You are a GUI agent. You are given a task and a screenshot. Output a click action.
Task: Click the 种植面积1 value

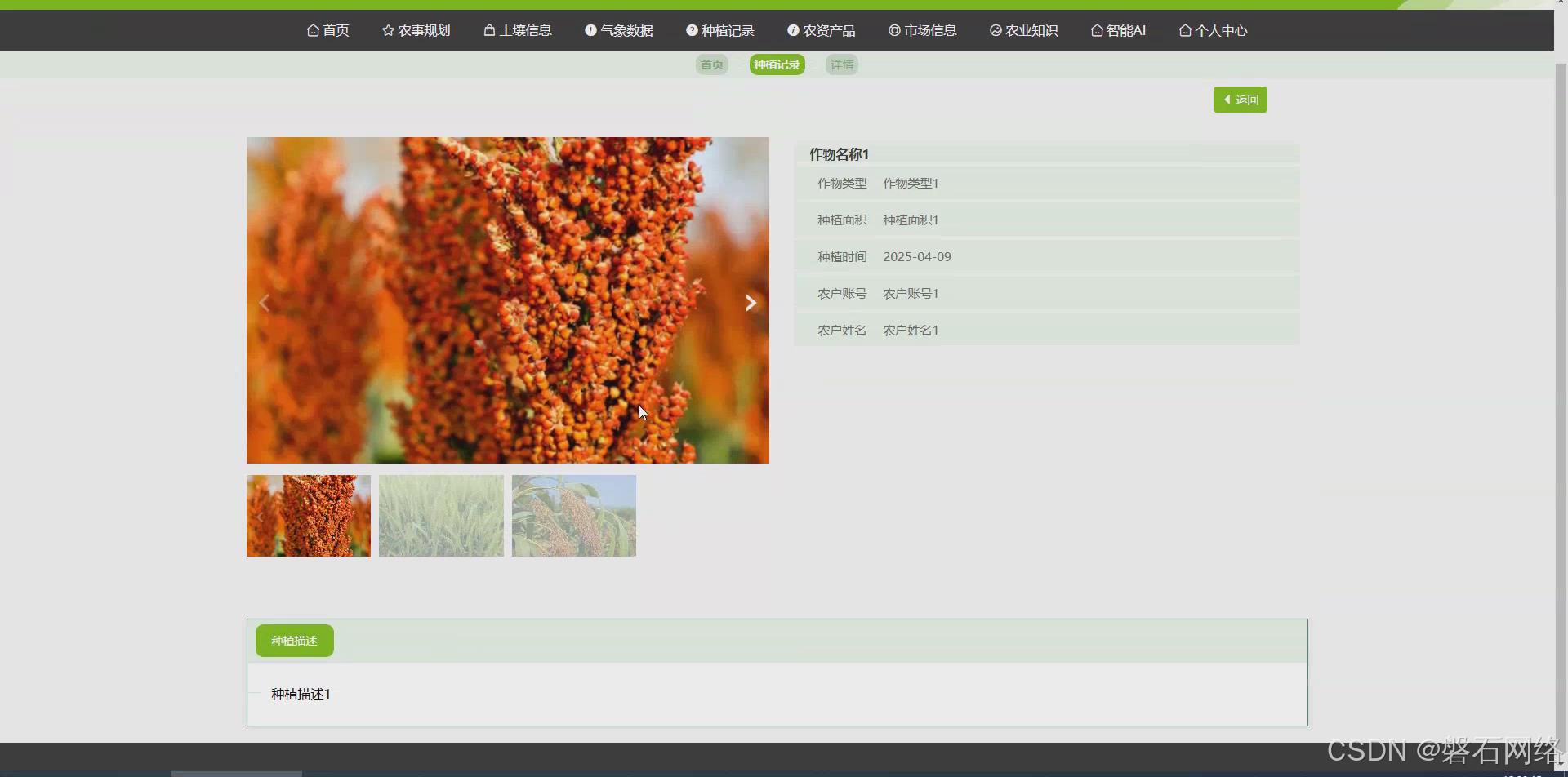tap(911, 220)
